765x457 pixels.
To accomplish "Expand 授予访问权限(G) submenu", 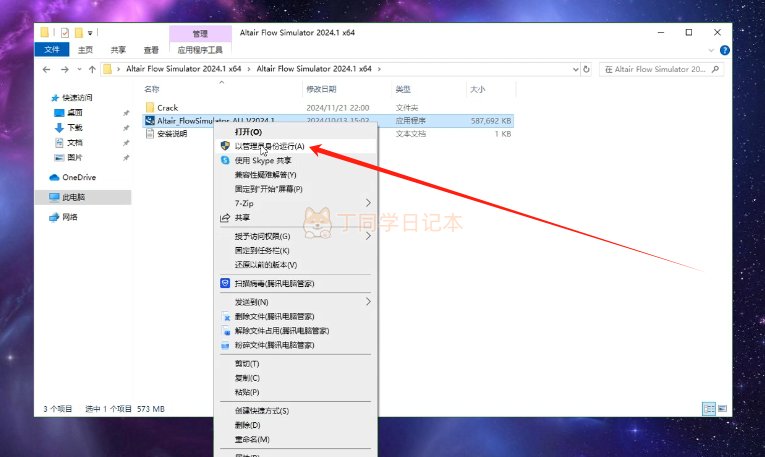I will [x=295, y=236].
